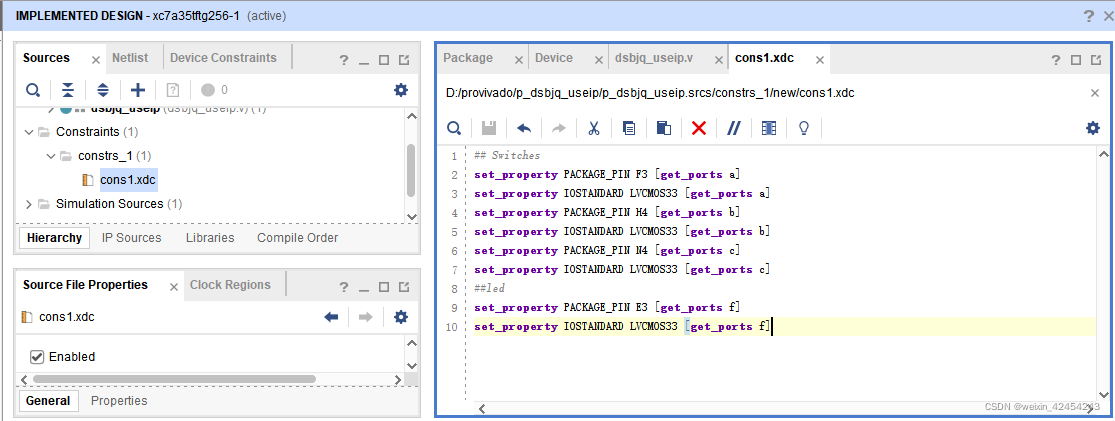Open the Package tab
This screenshot has height=421, width=1115.
[x=468, y=58]
